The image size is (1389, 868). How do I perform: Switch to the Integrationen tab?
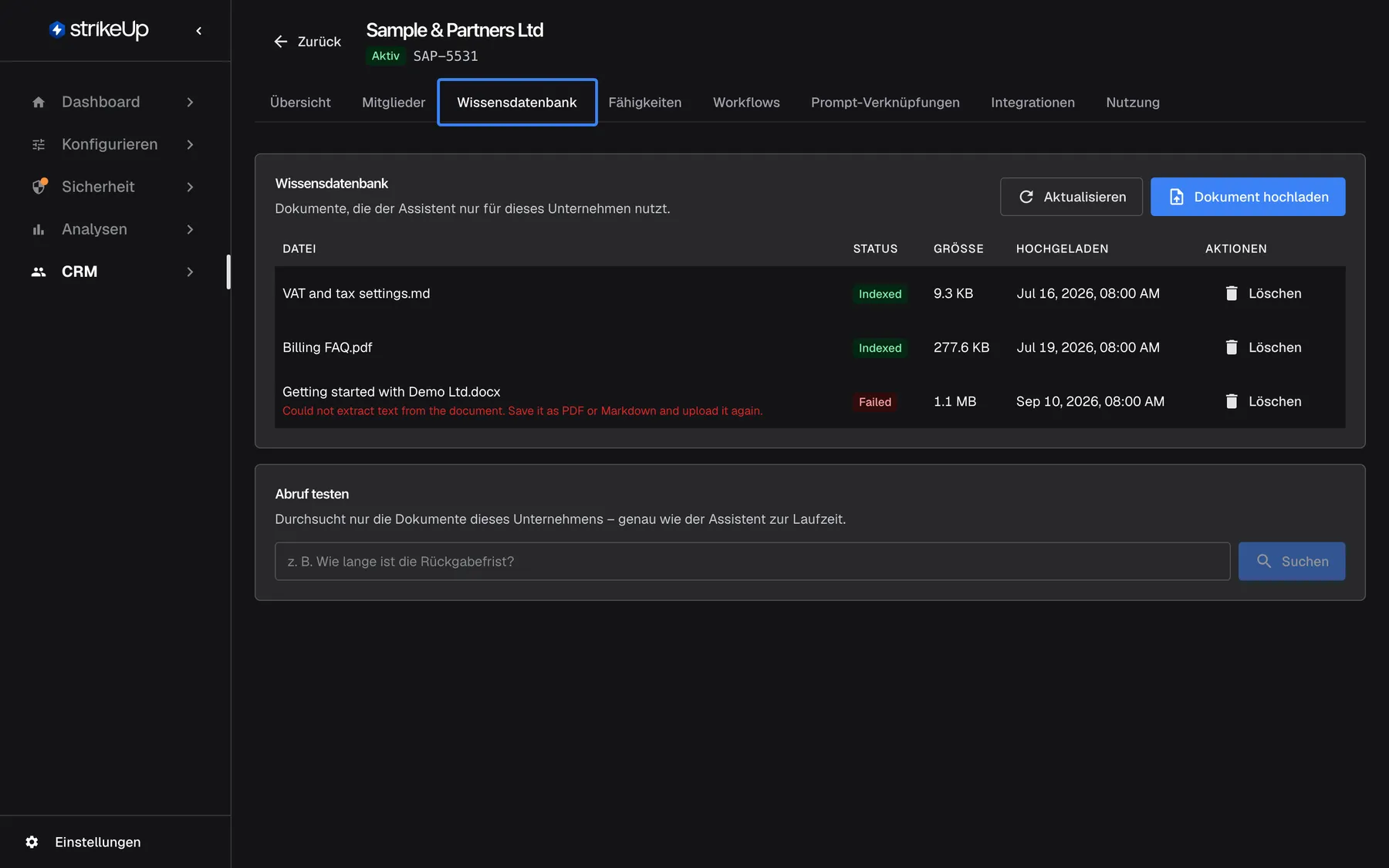click(1032, 102)
